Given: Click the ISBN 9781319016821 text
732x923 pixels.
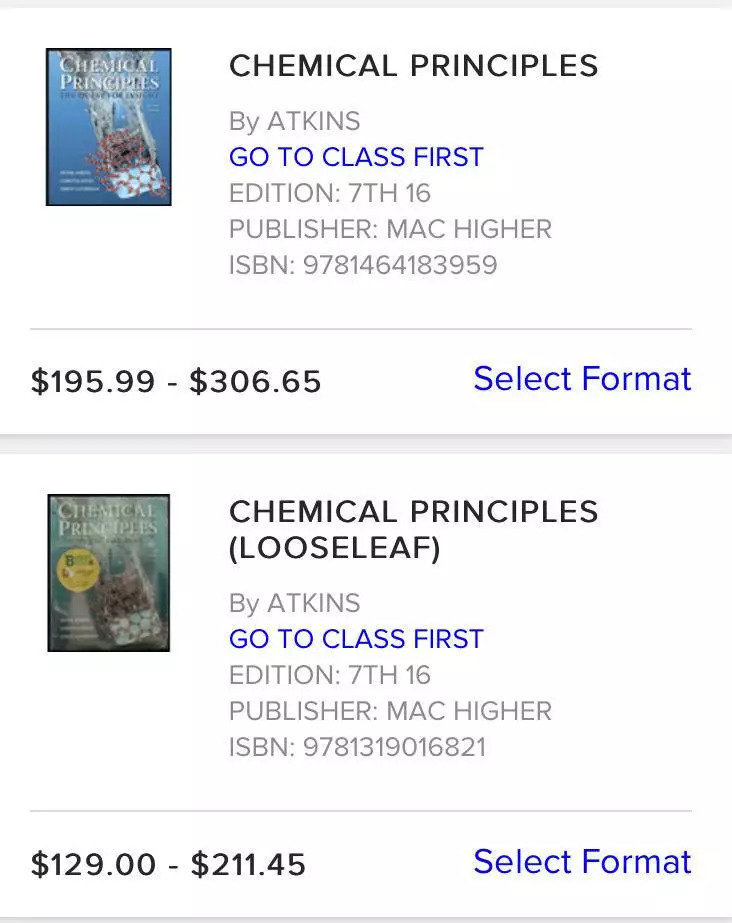Looking at the screenshot, I should pyautogui.click(x=357, y=747).
